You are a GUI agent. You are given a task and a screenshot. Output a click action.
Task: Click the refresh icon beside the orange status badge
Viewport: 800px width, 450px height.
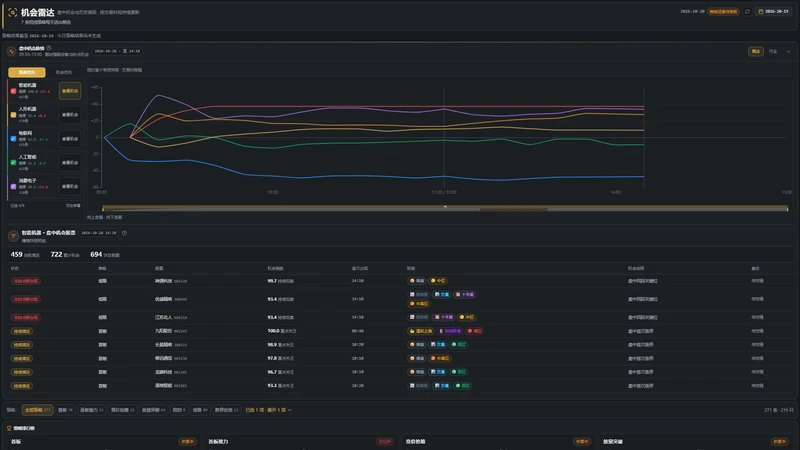[x=747, y=11]
